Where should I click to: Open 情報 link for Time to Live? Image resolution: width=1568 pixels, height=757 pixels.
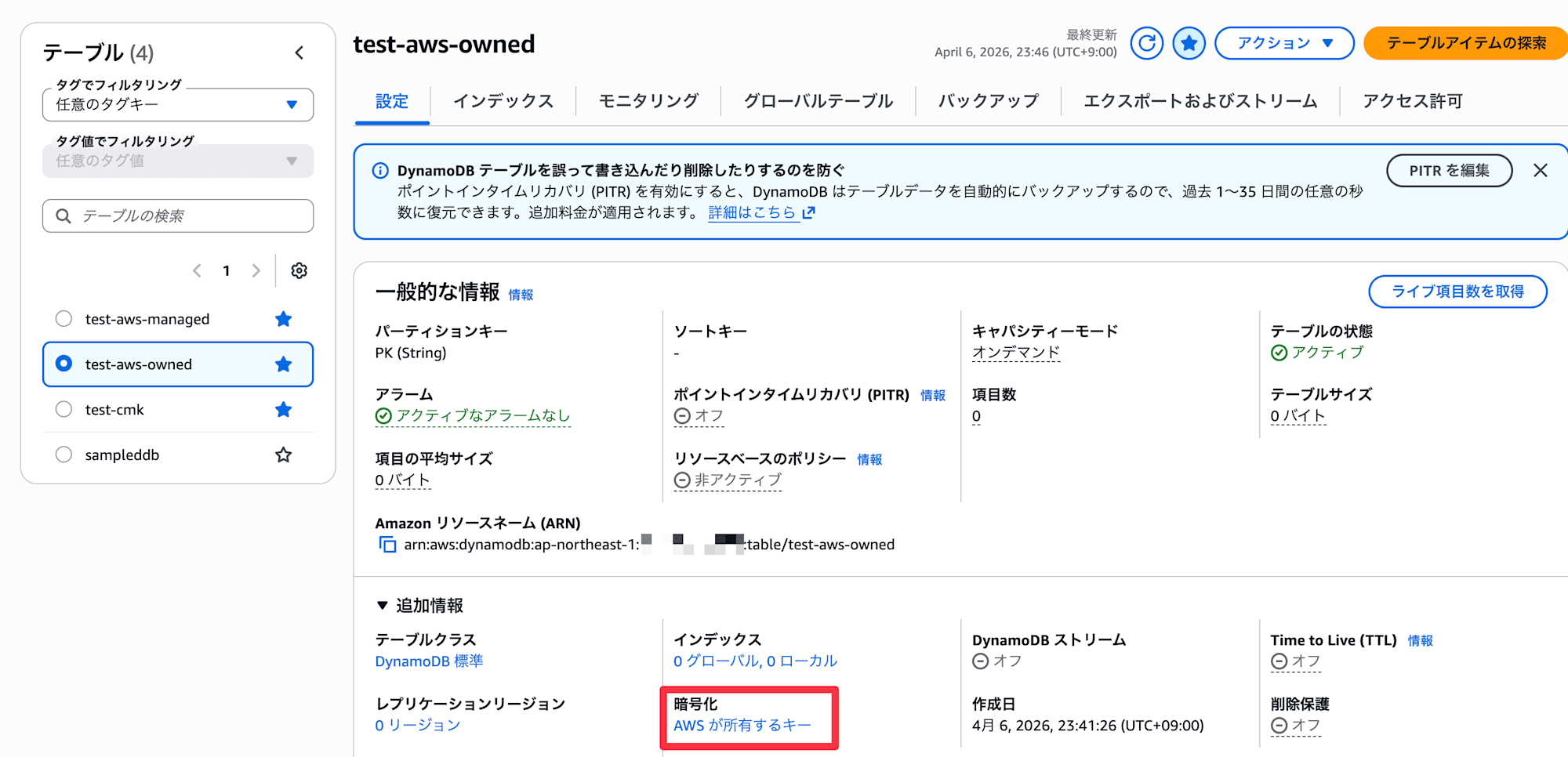(x=1420, y=640)
